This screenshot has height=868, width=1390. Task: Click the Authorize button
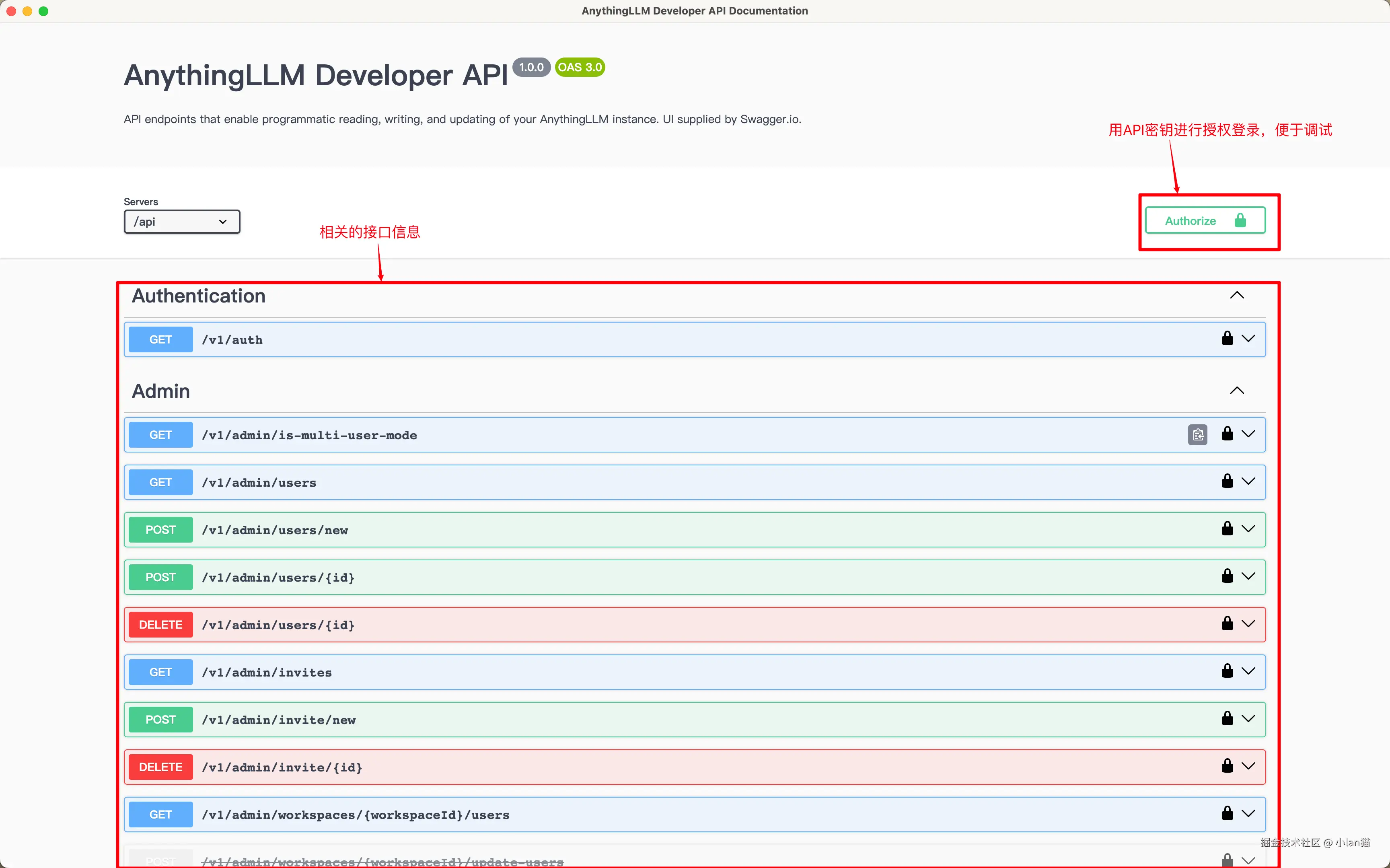pos(1205,221)
